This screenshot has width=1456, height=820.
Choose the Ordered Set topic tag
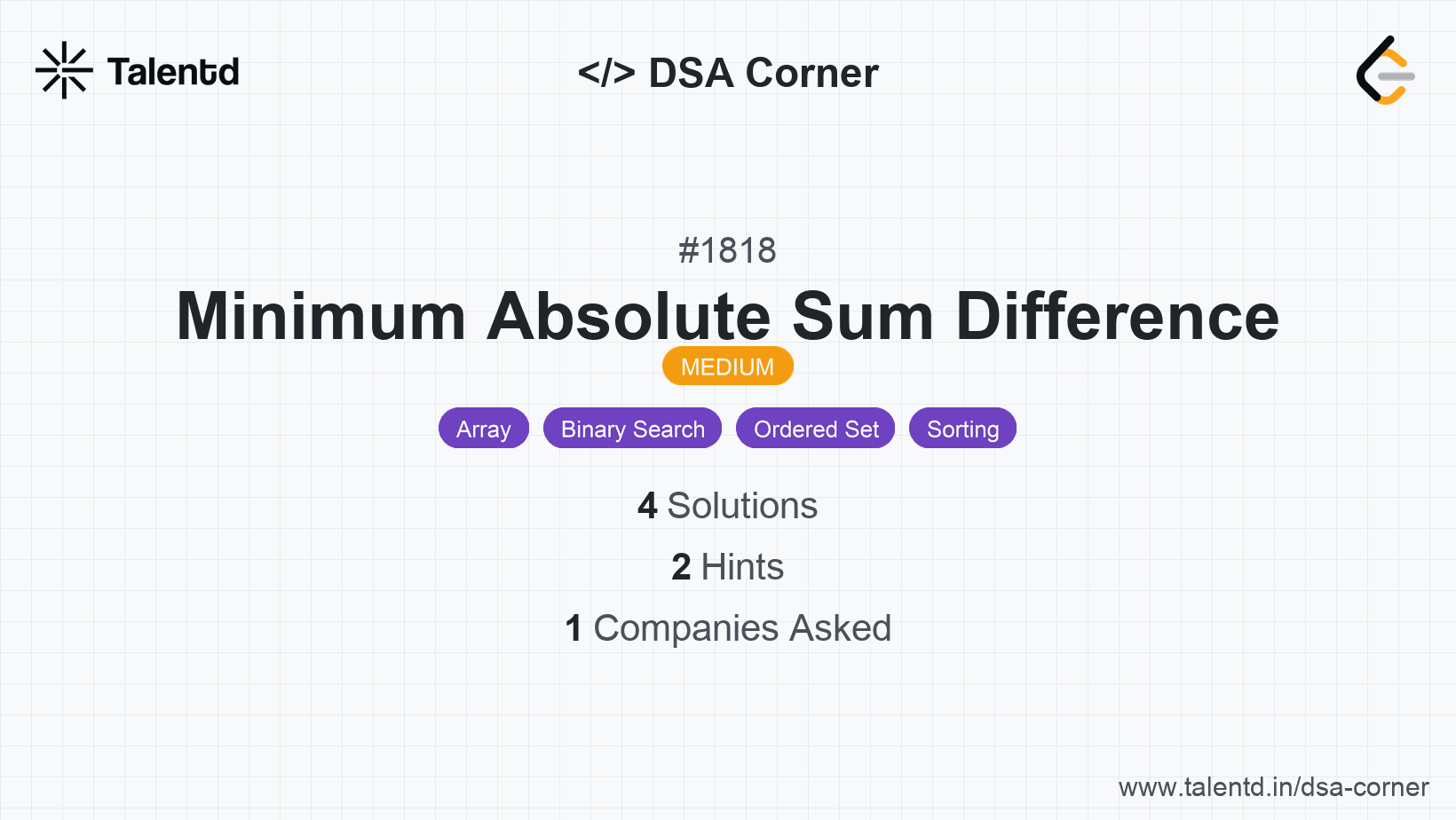(816, 429)
